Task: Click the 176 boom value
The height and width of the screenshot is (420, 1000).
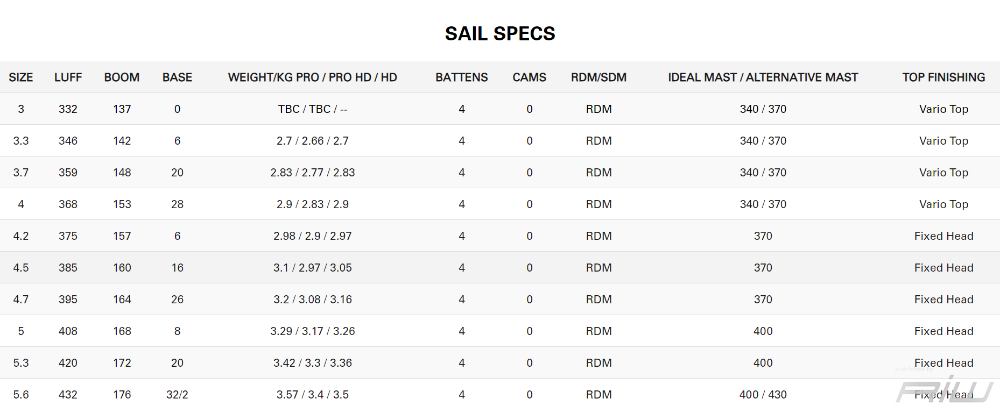Action: tap(122, 395)
